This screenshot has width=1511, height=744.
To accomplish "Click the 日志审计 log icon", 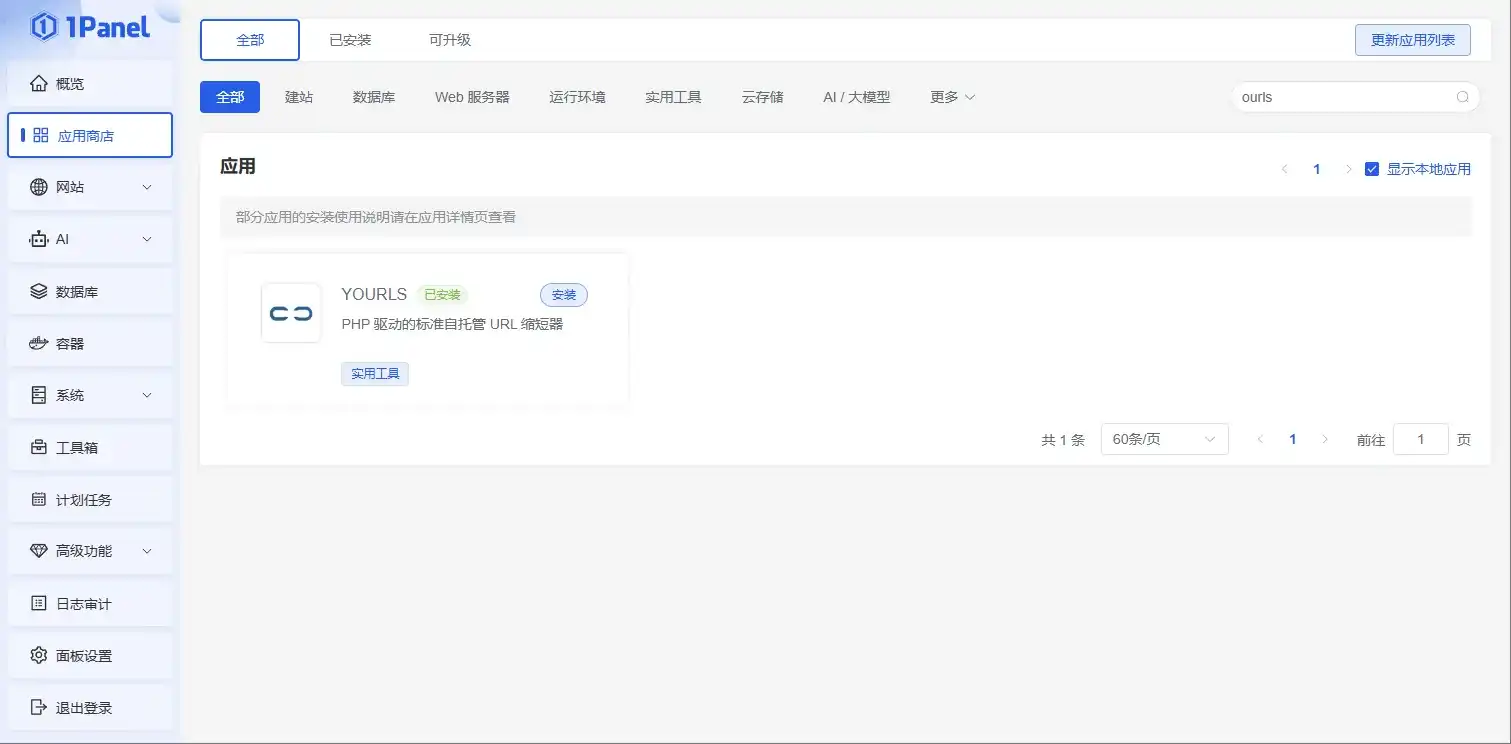I will coord(39,603).
